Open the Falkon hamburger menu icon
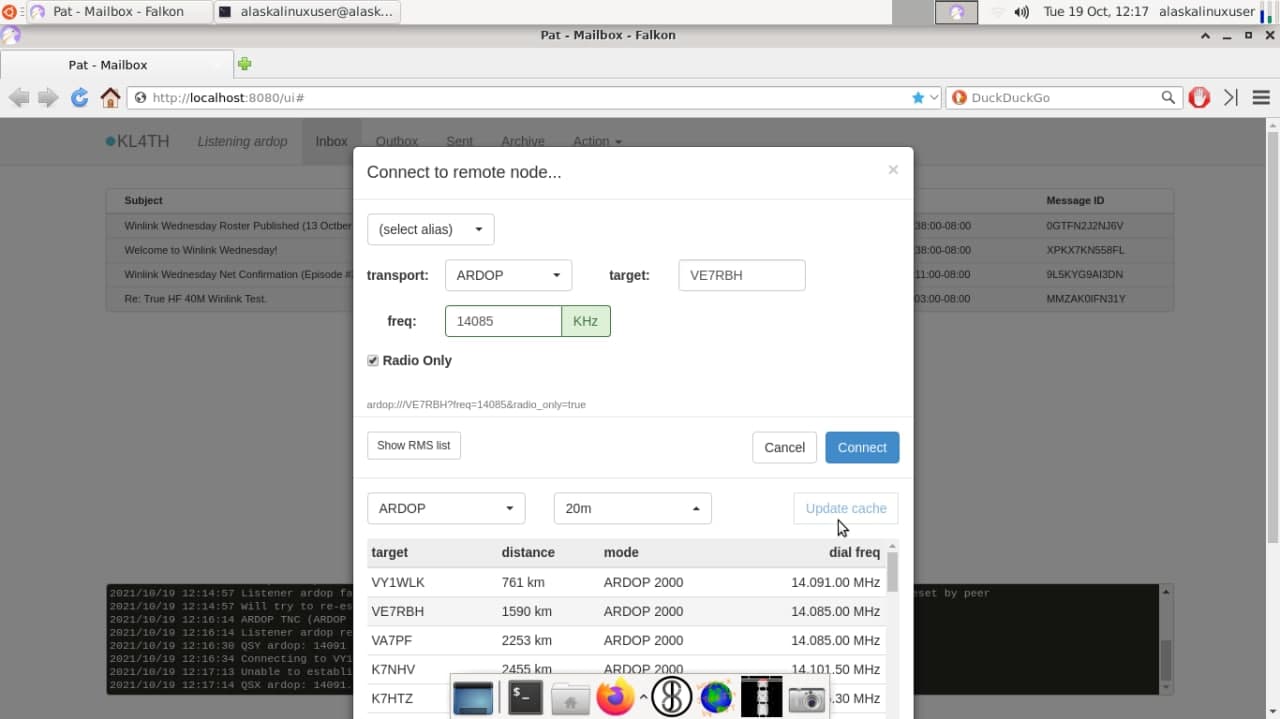Viewport: 1280px width, 719px height. point(1261,98)
